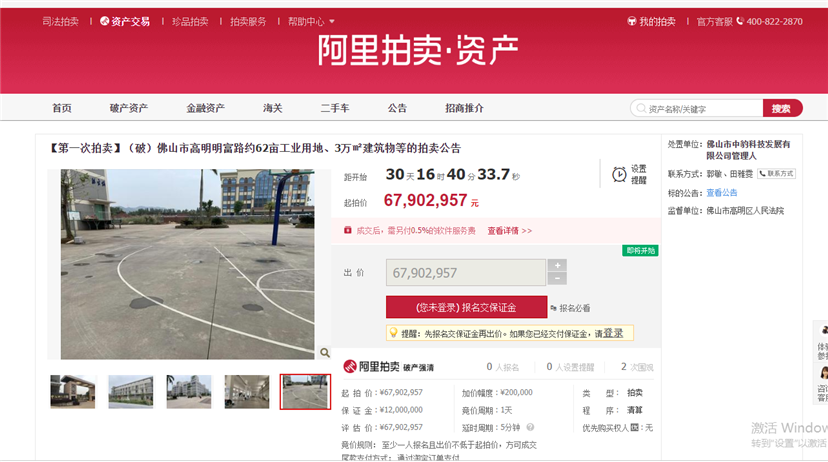The height and width of the screenshot is (462, 828).
Task: Click the 出价 bid amount field
Action: click(466, 272)
